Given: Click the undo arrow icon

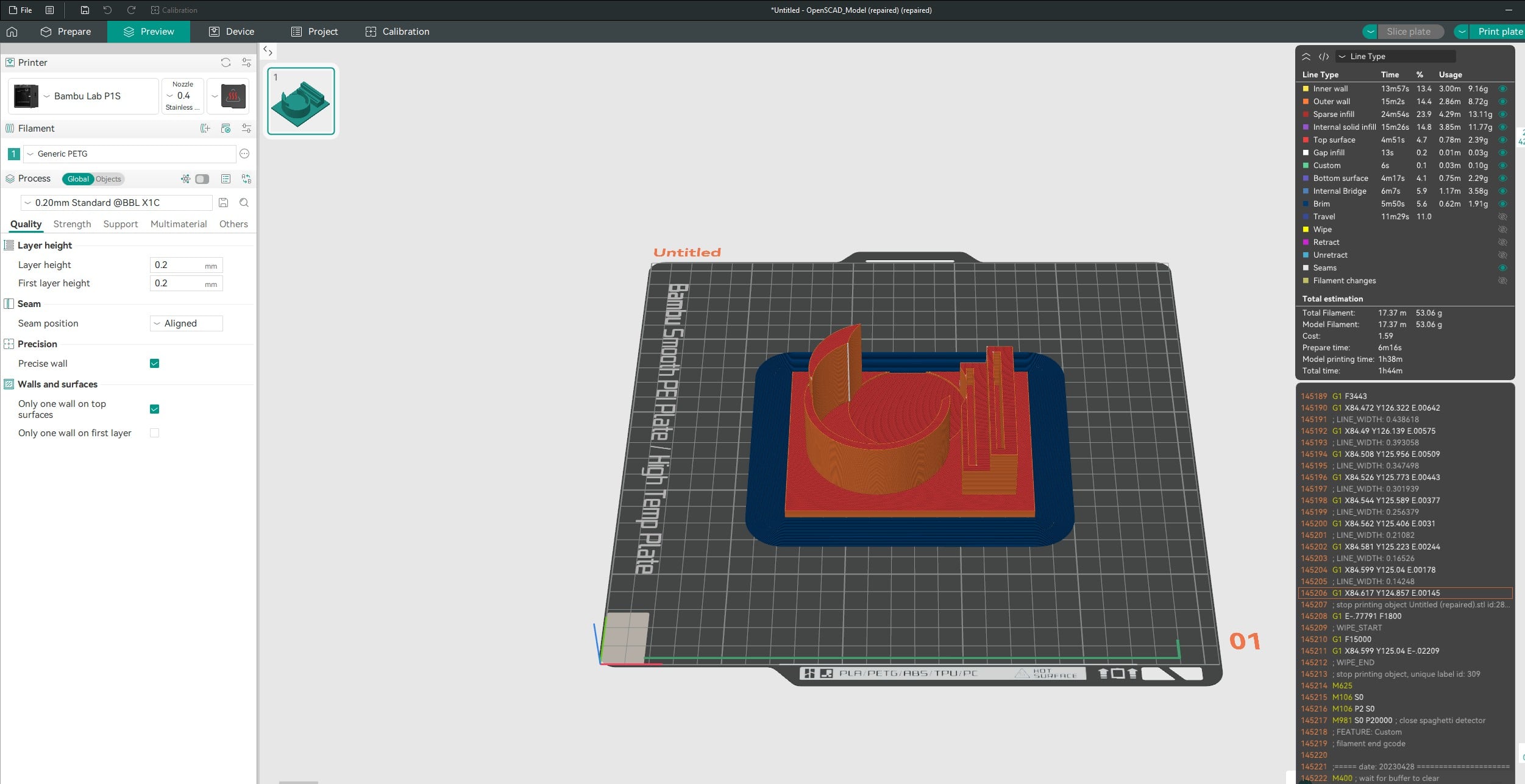Looking at the screenshot, I should tap(107, 10).
